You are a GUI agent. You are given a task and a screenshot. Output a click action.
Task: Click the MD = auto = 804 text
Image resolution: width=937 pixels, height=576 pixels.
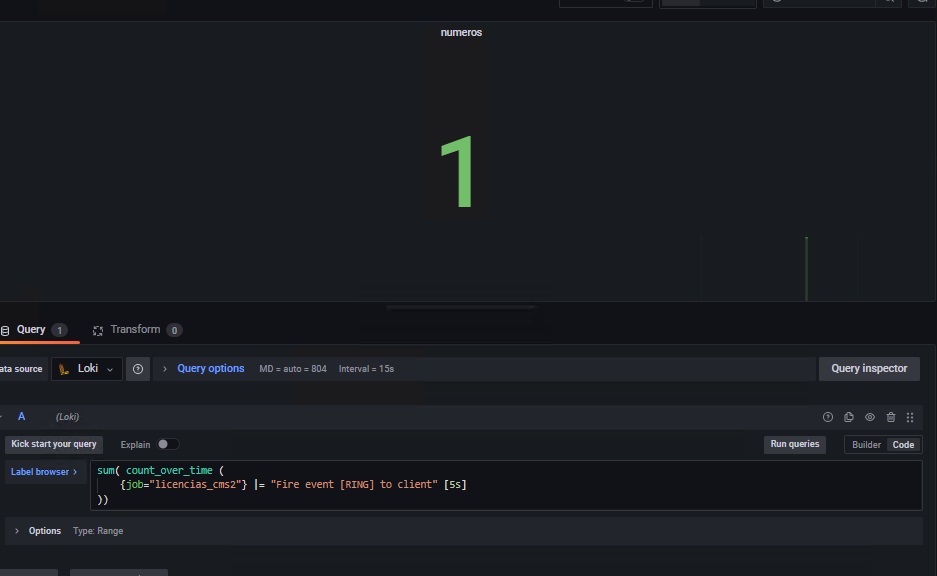point(293,369)
